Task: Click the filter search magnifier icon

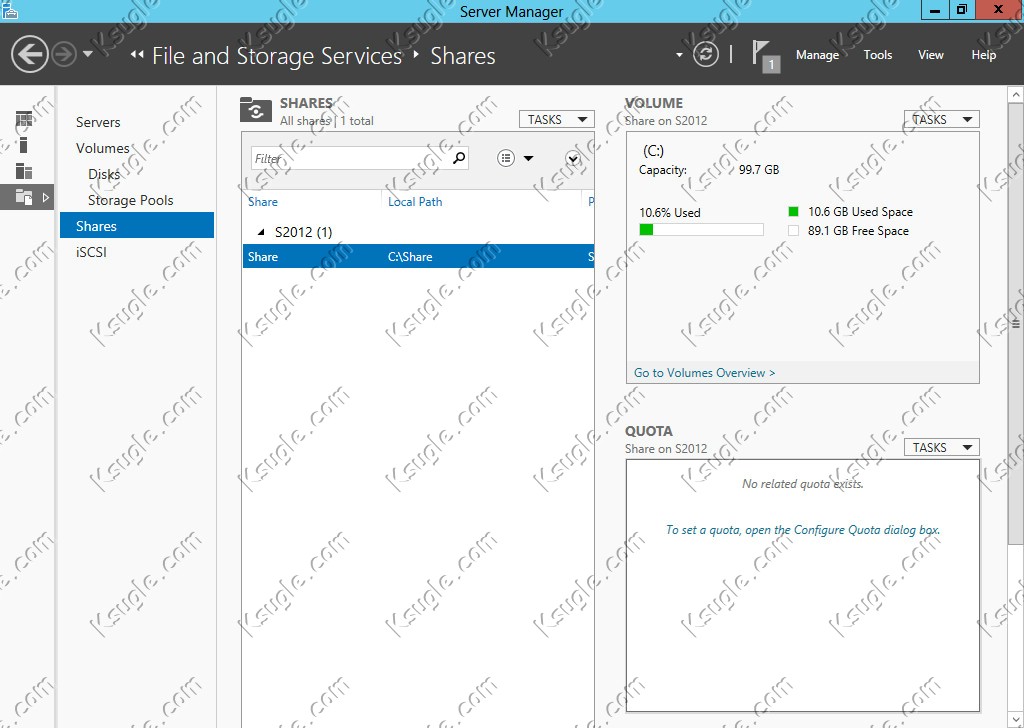Action: tap(459, 157)
